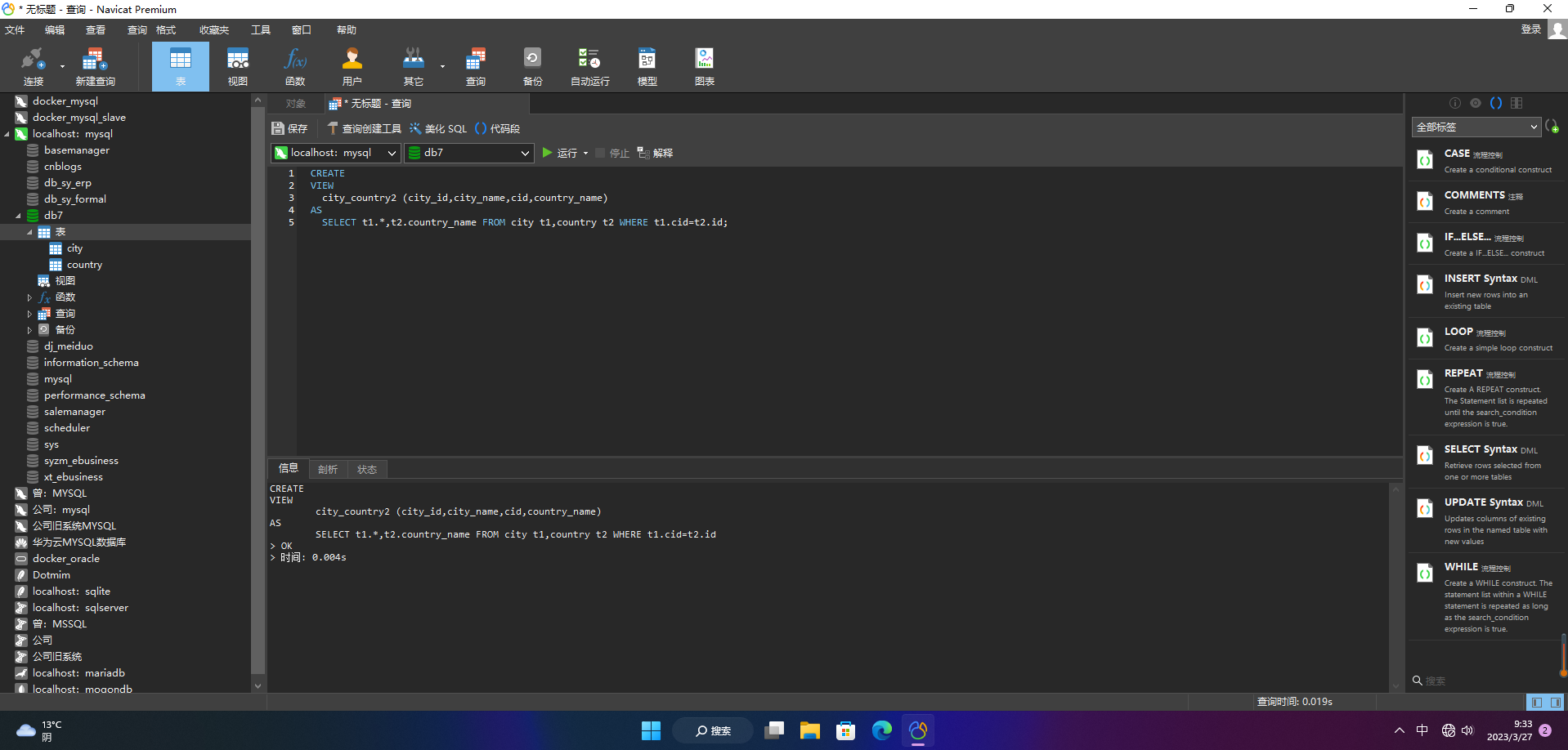Open the 查看 (View) menu
Screen dimensions: 1568x750
coord(96,30)
